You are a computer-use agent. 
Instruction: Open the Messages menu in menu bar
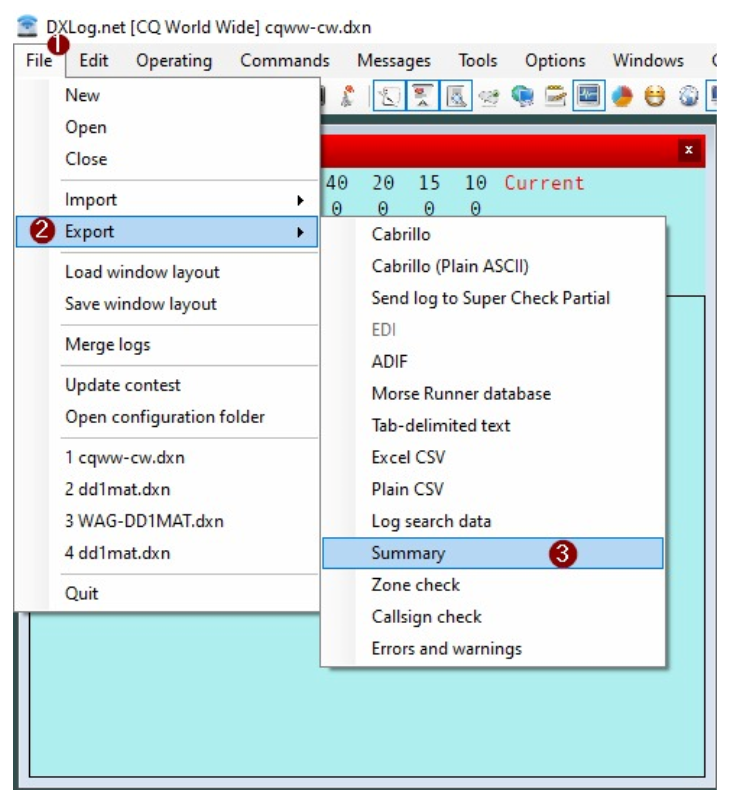click(394, 61)
